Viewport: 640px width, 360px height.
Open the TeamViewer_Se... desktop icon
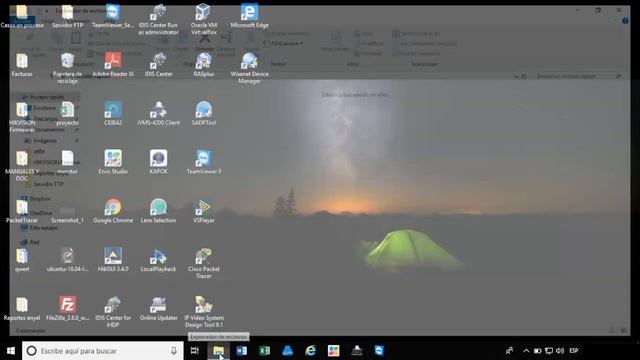(113, 16)
